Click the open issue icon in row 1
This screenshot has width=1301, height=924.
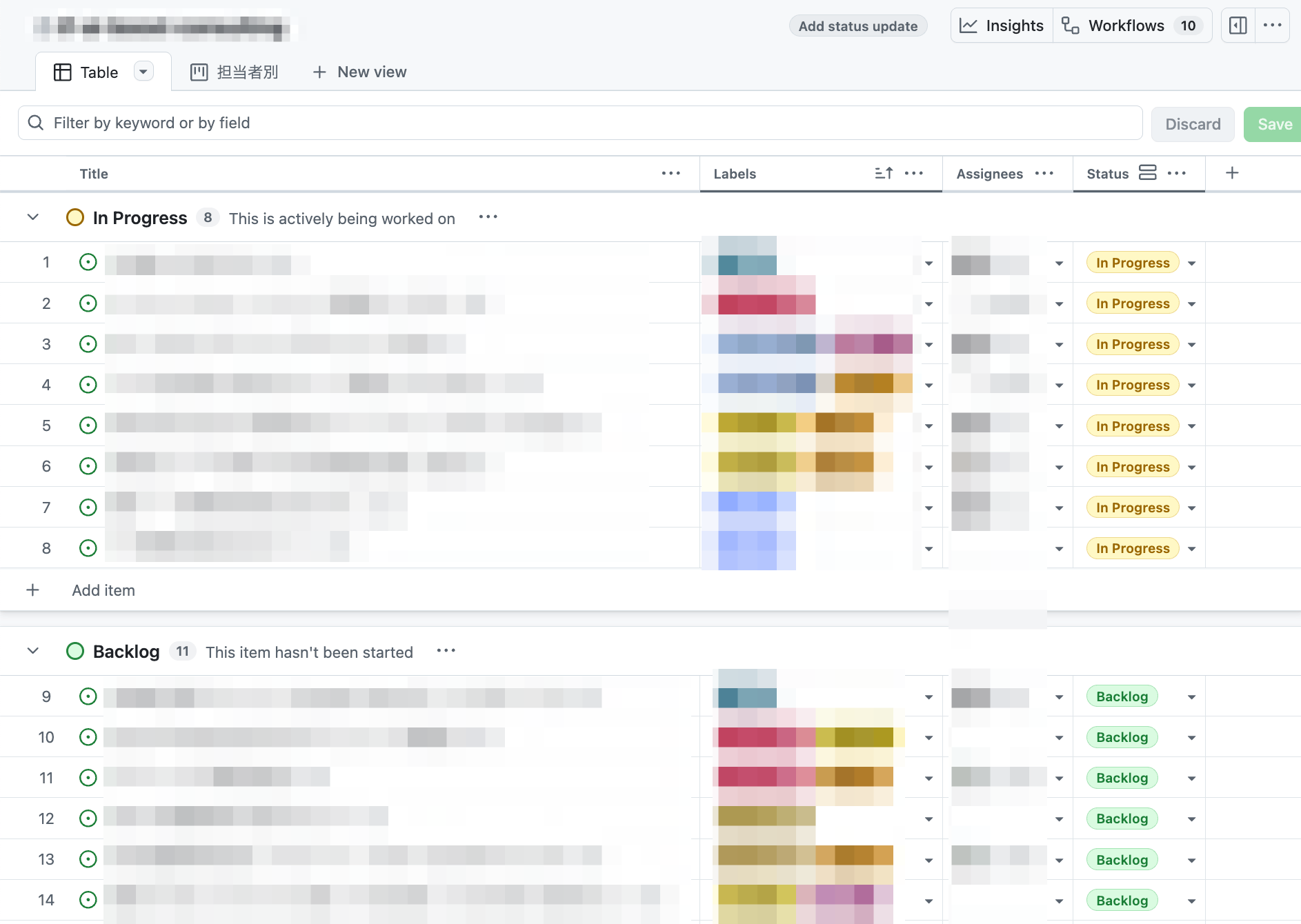(88, 262)
